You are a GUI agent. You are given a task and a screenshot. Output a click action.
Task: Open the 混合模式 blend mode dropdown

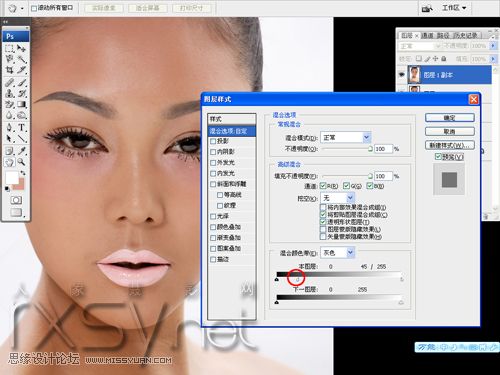click(366, 137)
